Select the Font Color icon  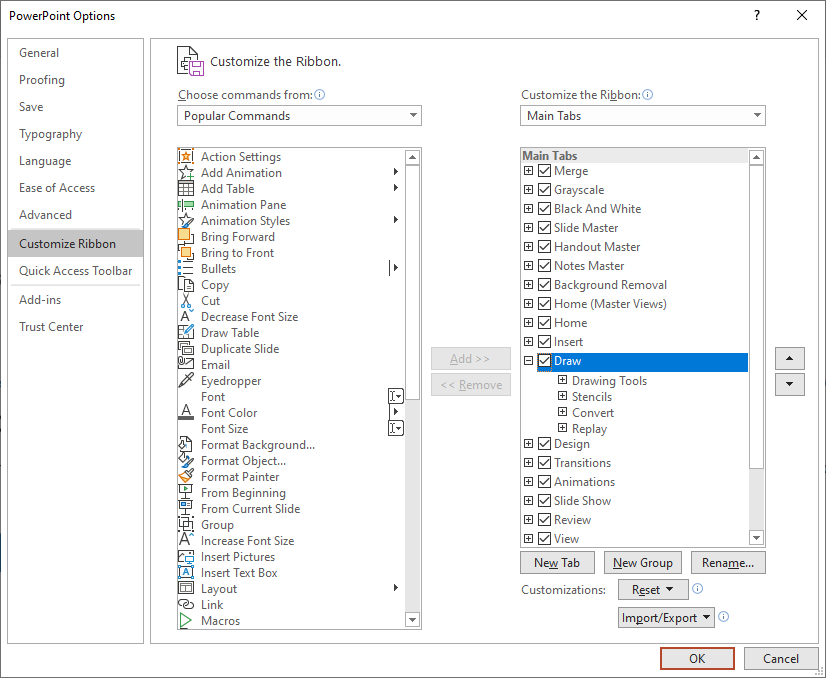[185, 412]
